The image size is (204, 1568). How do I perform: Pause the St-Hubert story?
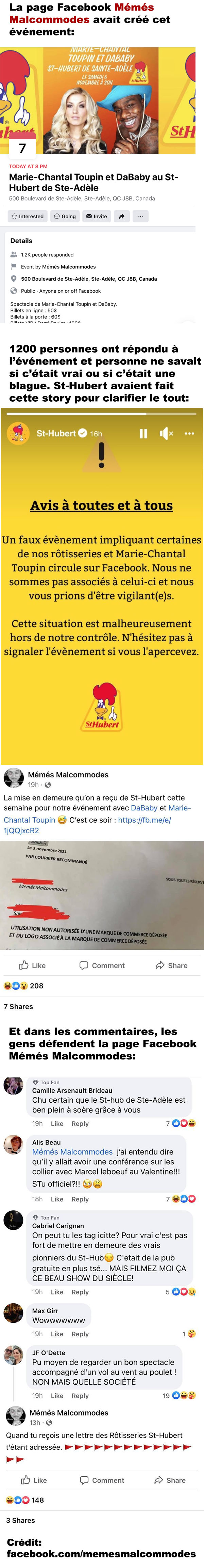click(143, 433)
